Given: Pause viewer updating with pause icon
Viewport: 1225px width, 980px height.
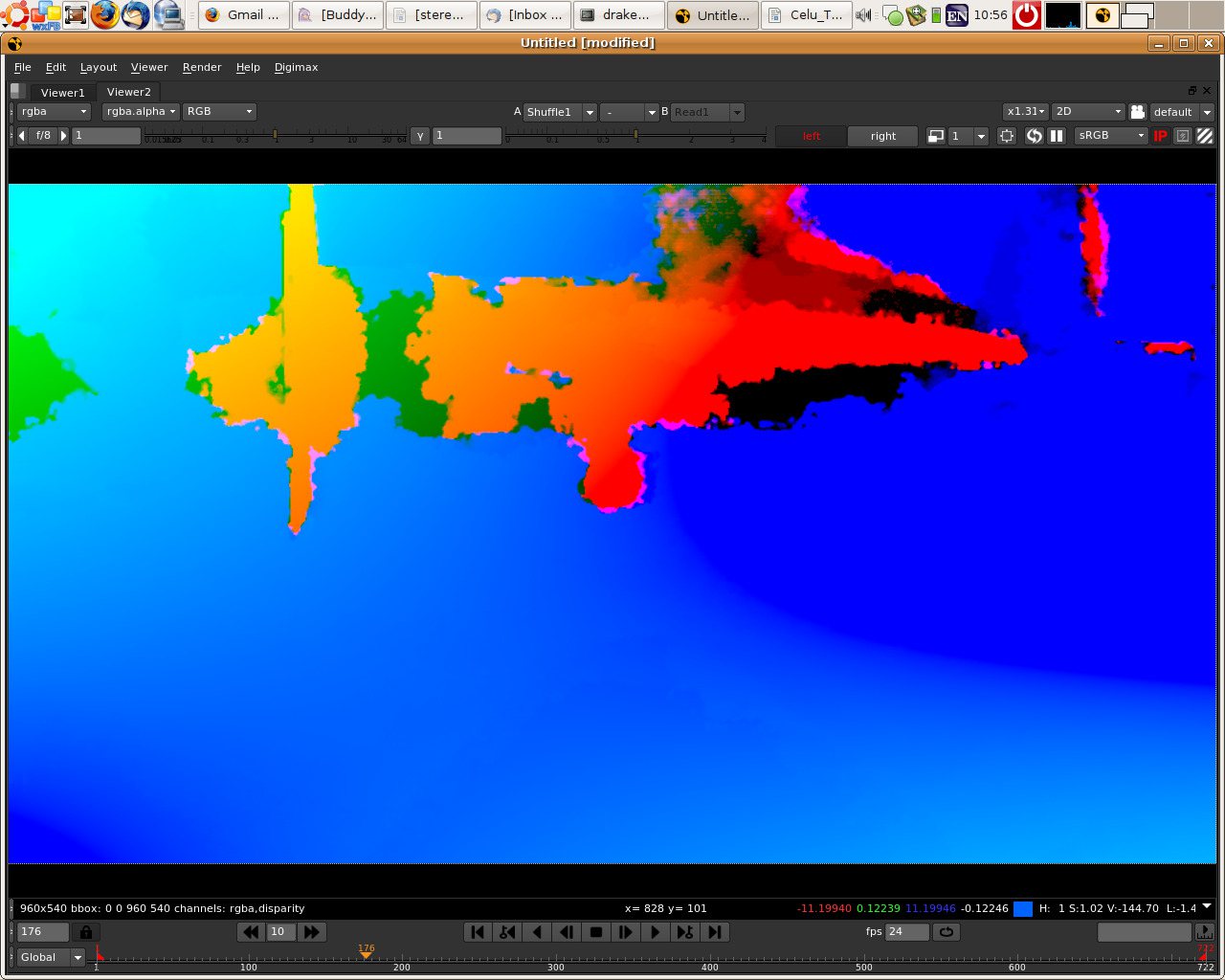Looking at the screenshot, I should (1057, 136).
